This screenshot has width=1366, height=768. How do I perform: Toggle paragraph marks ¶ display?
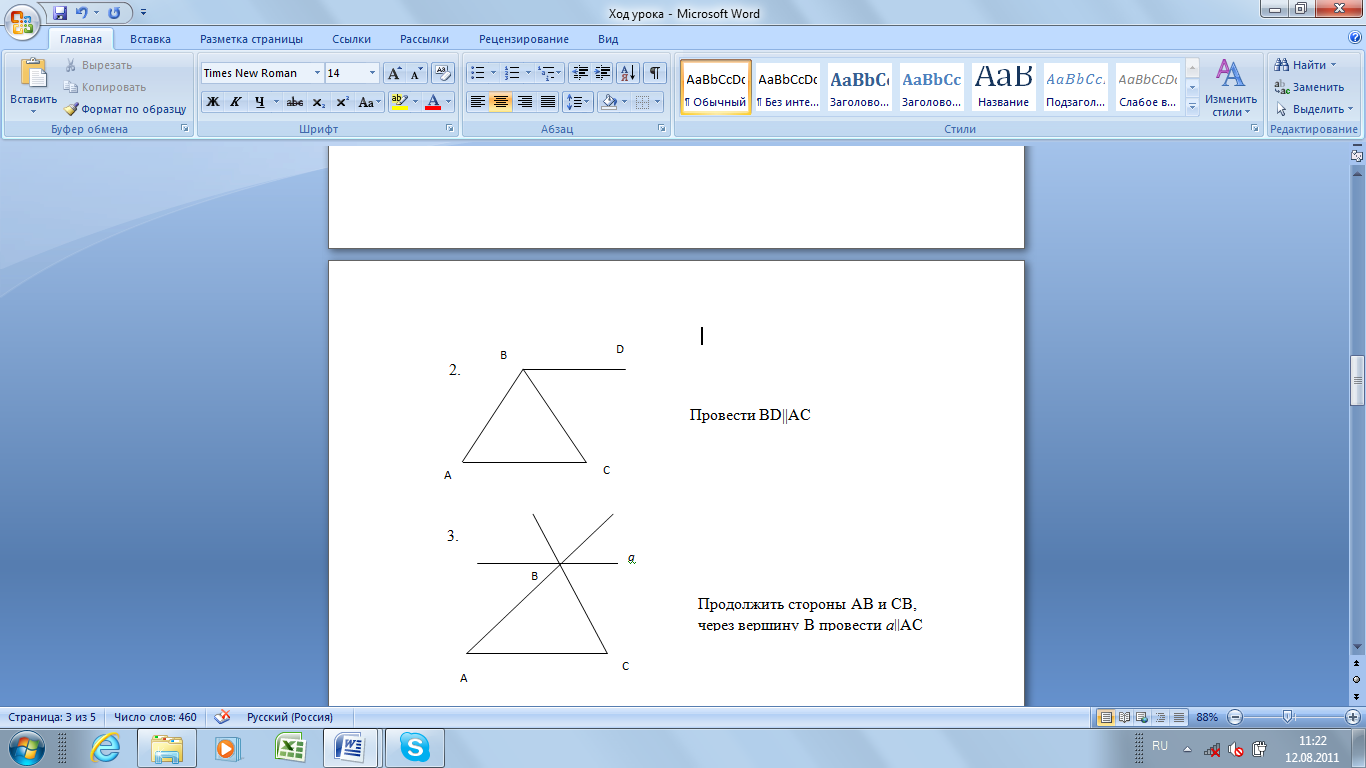[x=655, y=73]
